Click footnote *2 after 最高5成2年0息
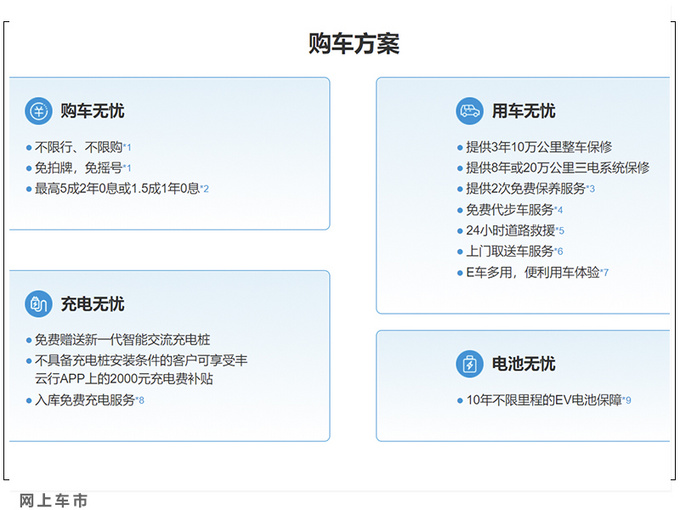This screenshot has height=510, width=680. point(204,189)
